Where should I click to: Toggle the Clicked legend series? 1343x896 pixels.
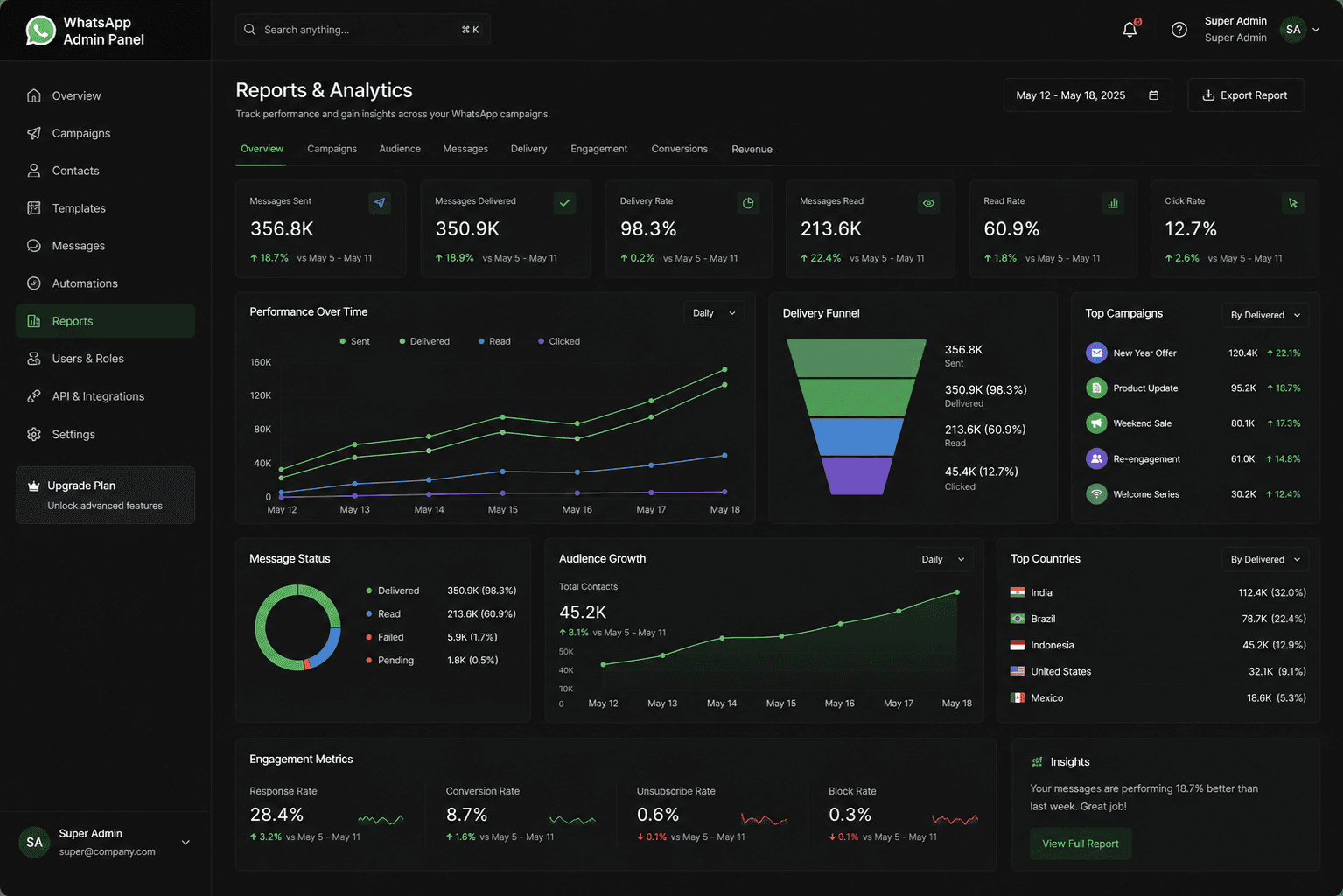pos(559,341)
